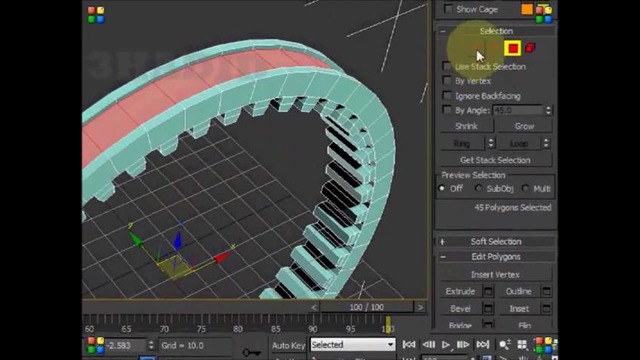Click the Previous Frame button
Viewport: 640px width, 360px height.
coord(428,344)
